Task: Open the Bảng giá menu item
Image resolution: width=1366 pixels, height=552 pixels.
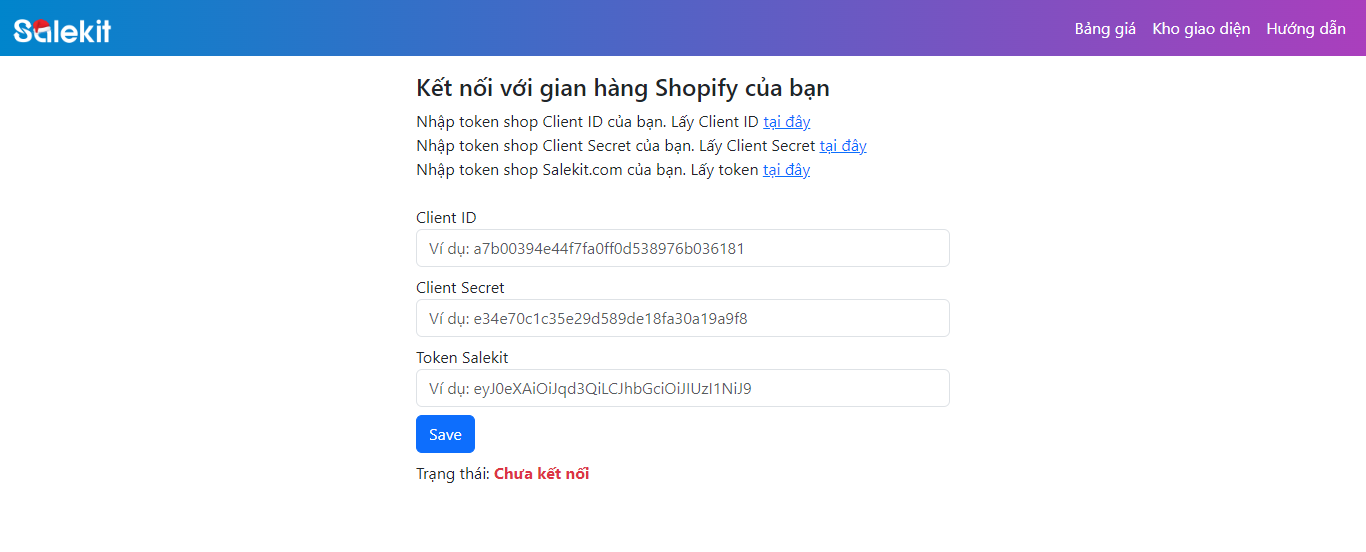Action: pos(1105,29)
